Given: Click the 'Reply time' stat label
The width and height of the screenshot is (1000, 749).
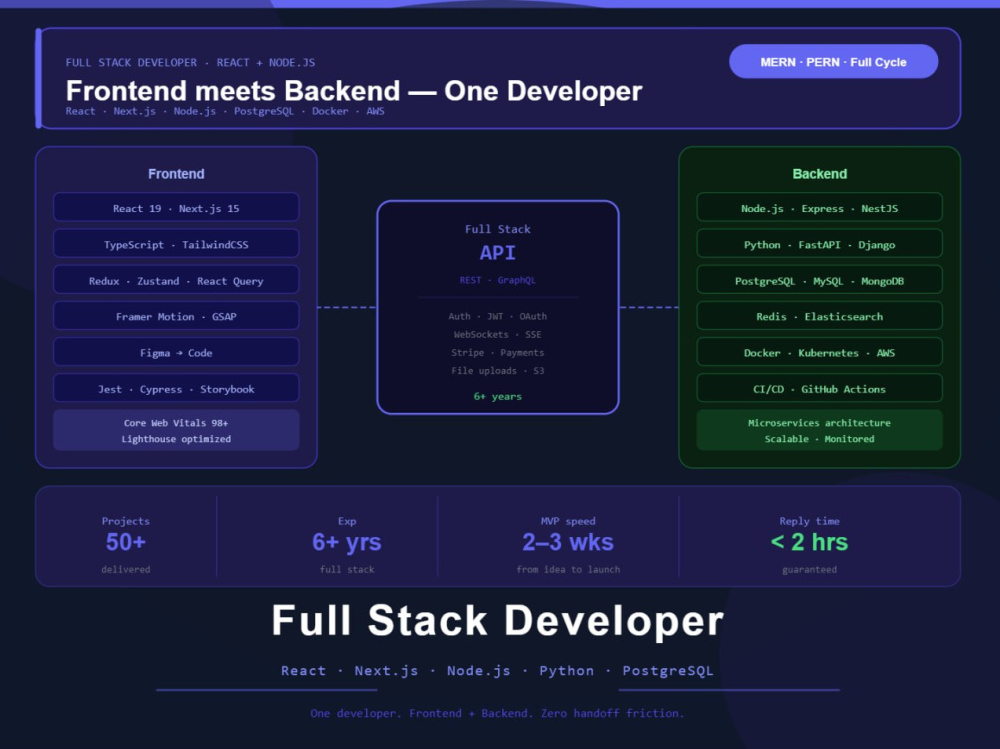Looking at the screenshot, I should pyautogui.click(x=809, y=521).
